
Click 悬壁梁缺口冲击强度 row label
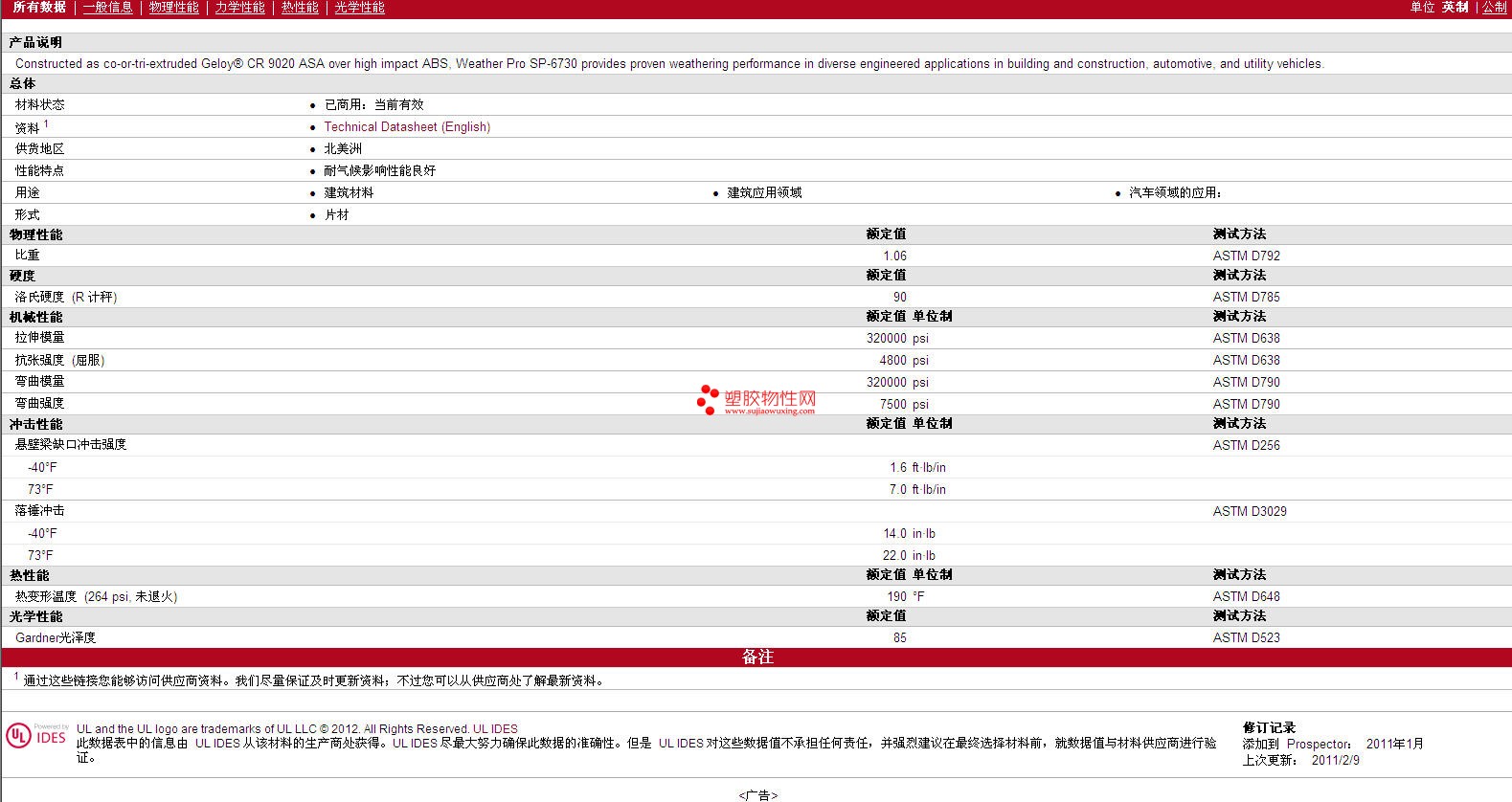[71, 444]
